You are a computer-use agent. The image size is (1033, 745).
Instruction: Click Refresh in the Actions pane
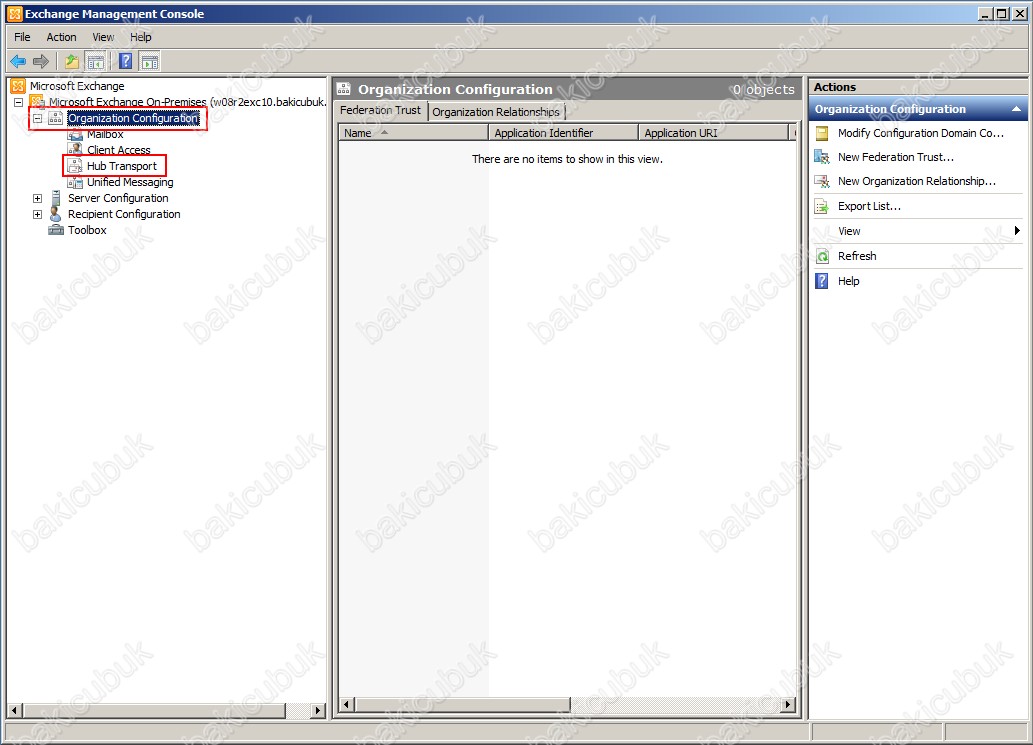tap(857, 256)
